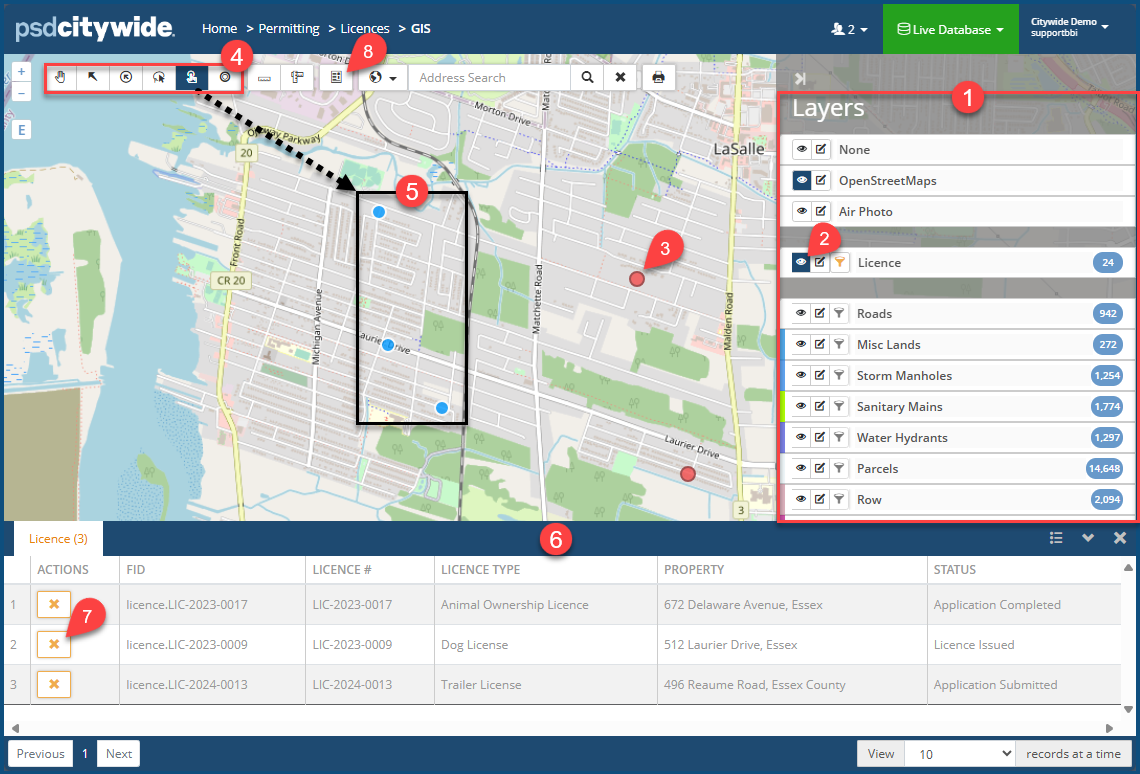Print the map with printer icon
This screenshot has height=774, width=1140.
pyautogui.click(x=658, y=77)
